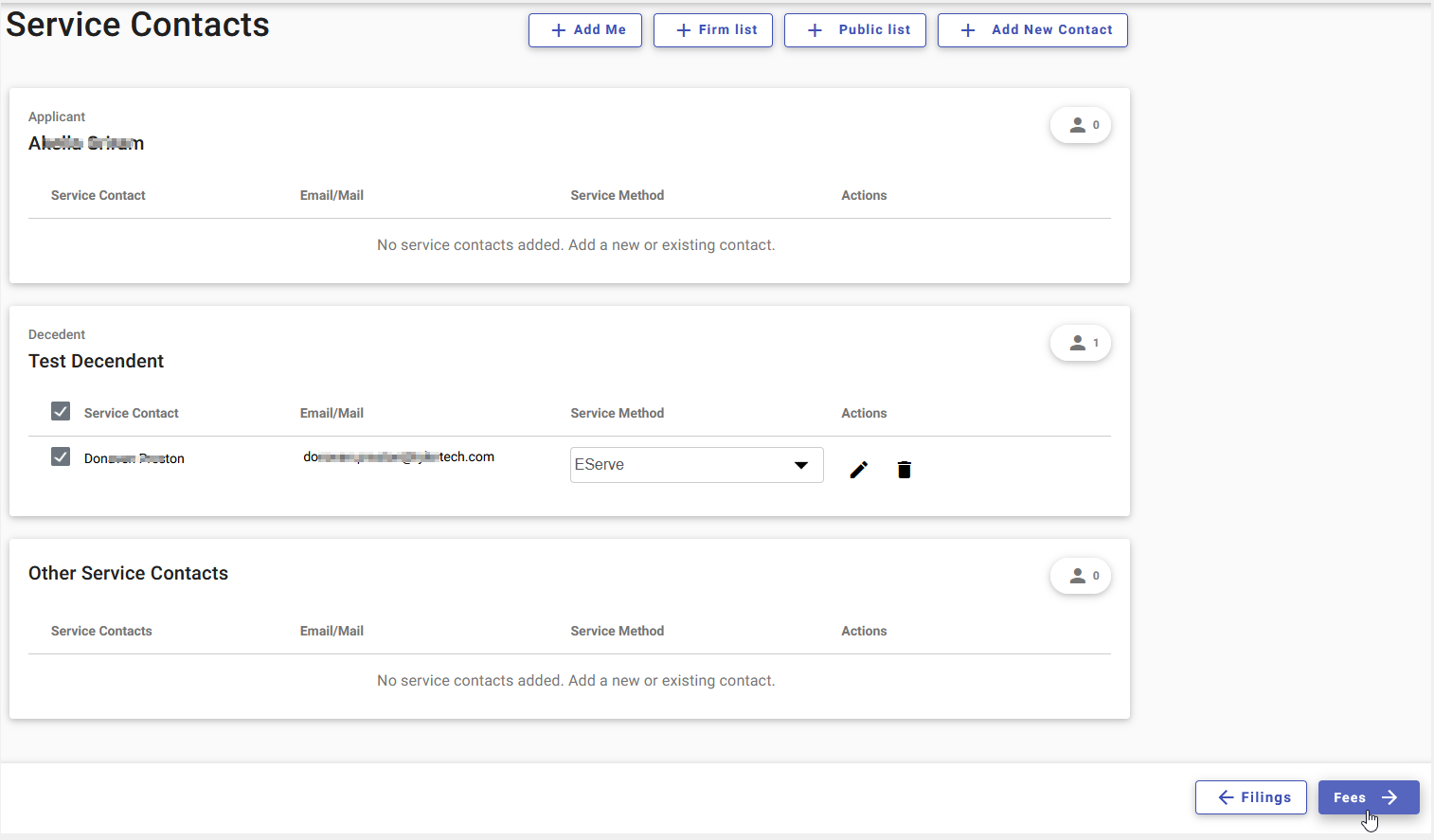The height and width of the screenshot is (840, 1434).
Task: Expand the EServe service method dropdown arrow
Action: [798, 464]
